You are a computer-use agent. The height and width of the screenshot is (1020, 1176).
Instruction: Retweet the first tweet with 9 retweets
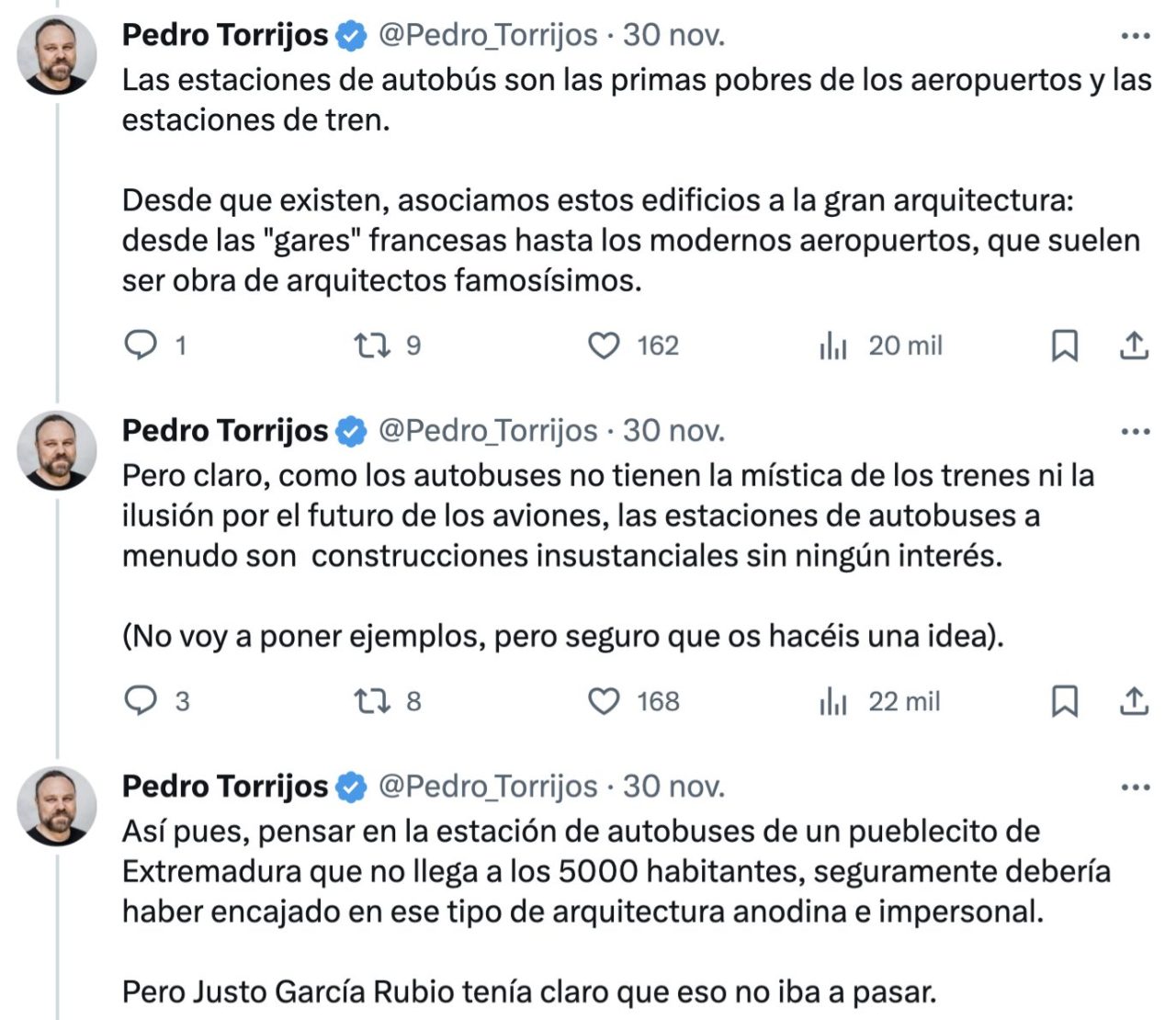pos(372,346)
